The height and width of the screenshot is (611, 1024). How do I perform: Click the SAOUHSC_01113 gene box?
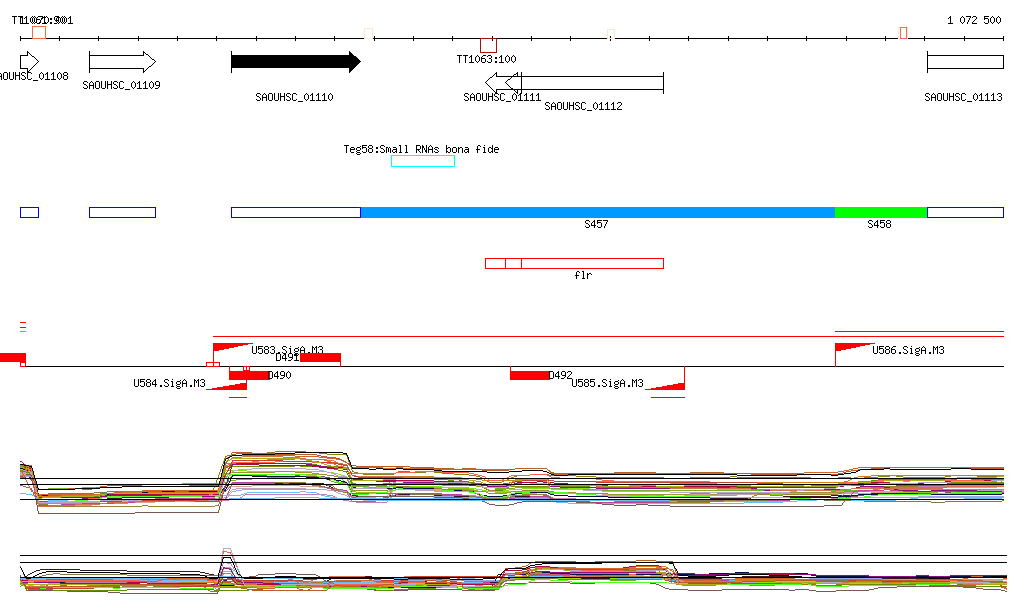(x=965, y=62)
